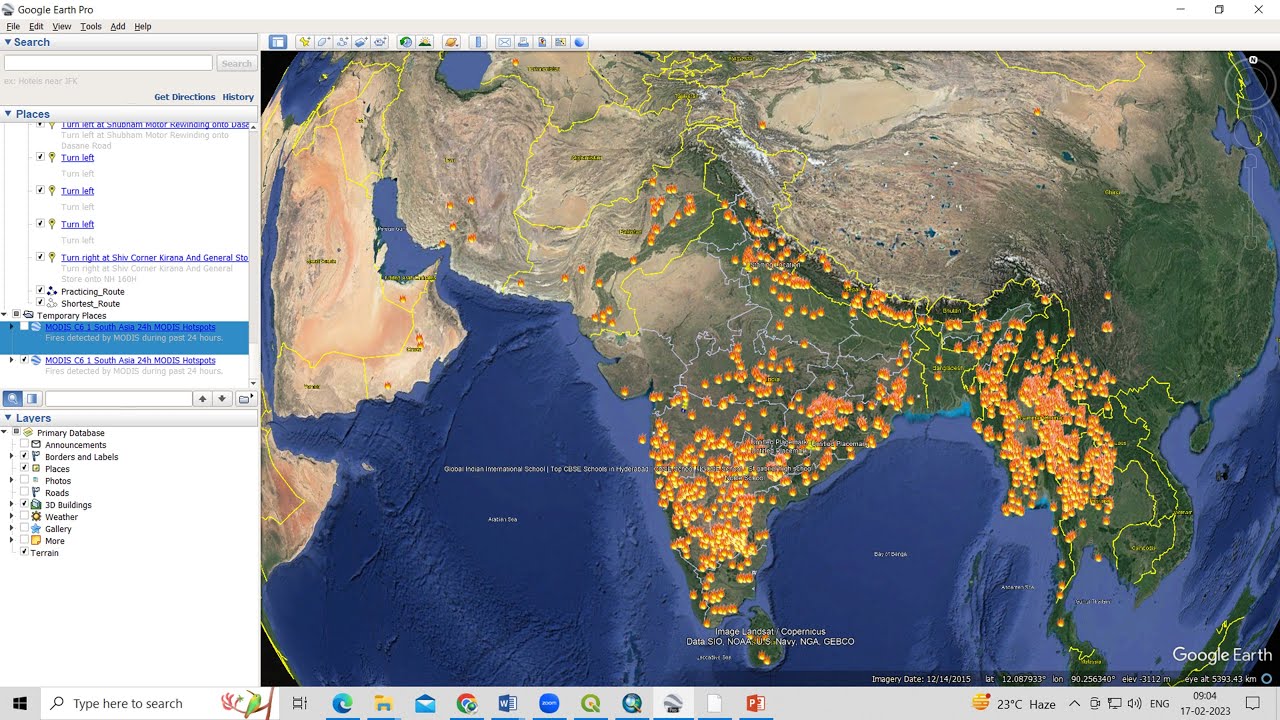Expand the Weather layer node
This screenshot has width=1280, height=720.
point(12,517)
